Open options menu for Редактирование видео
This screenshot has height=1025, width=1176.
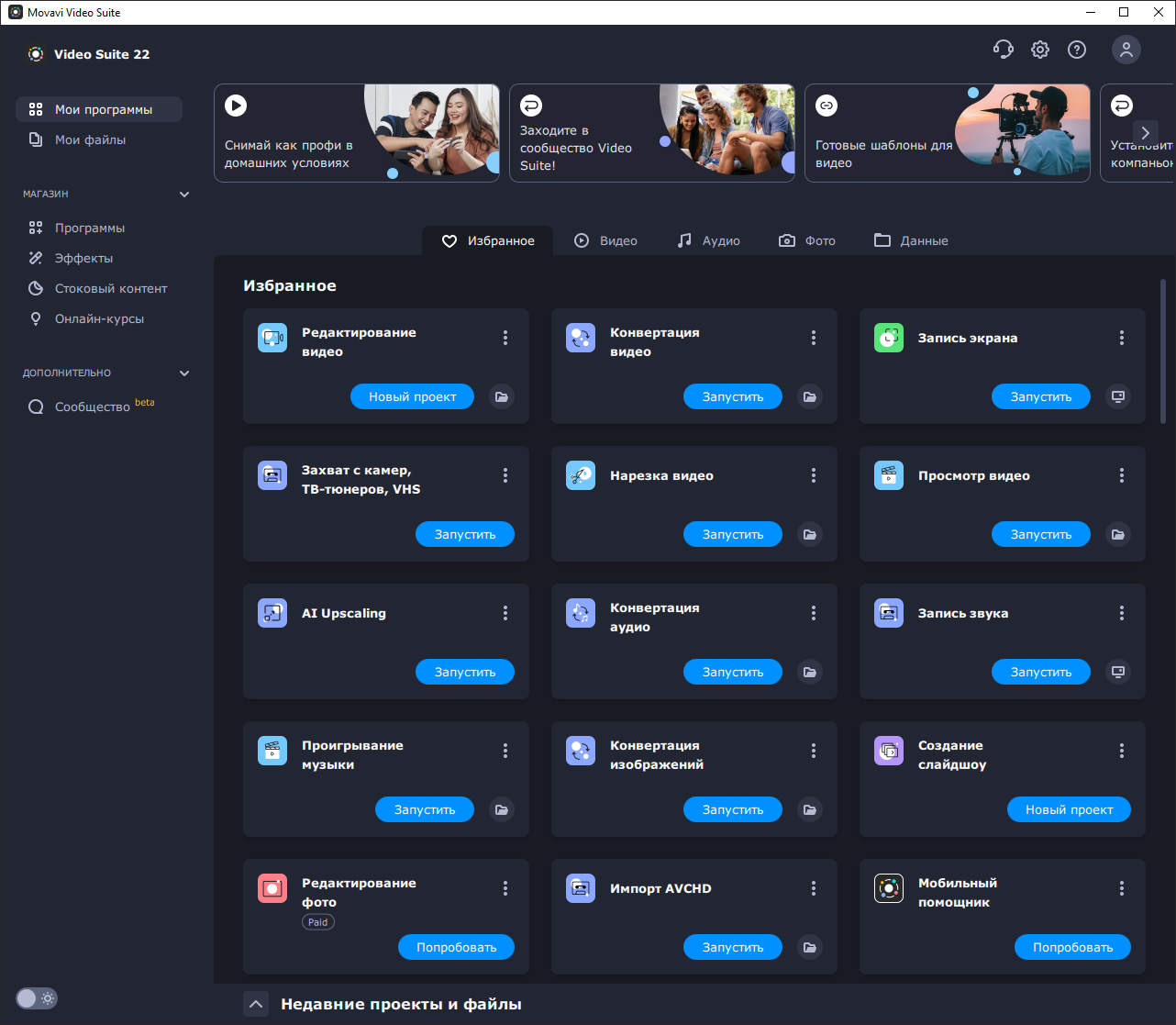(505, 338)
